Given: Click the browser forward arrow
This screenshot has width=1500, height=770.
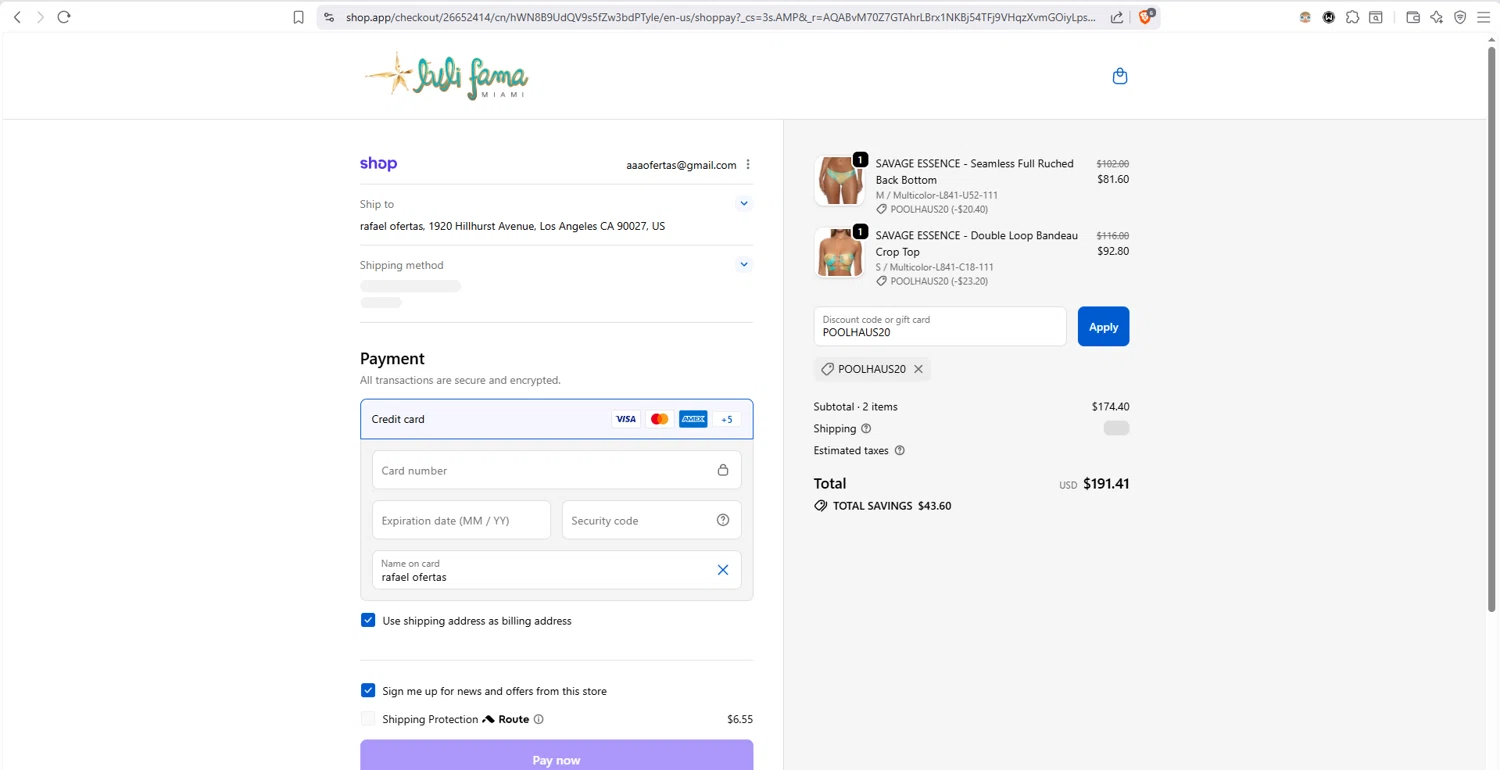Looking at the screenshot, I should click(40, 17).
